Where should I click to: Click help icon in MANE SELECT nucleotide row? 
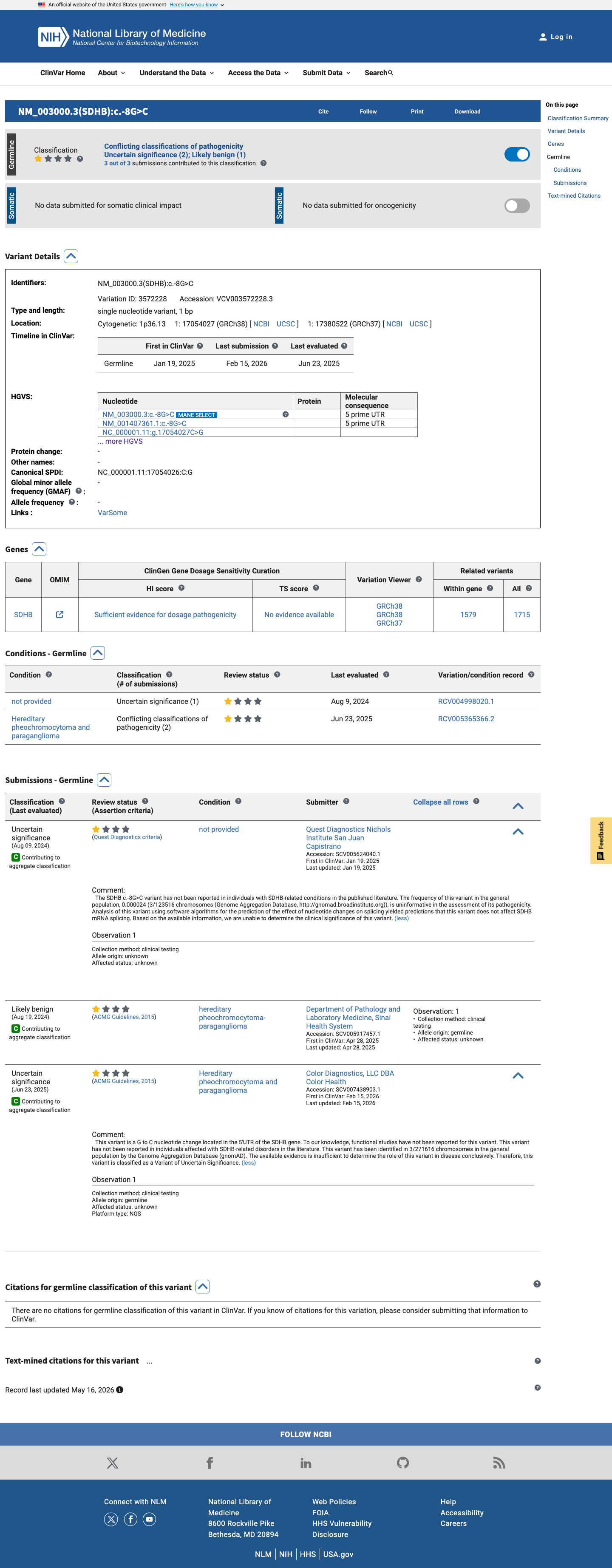pos(285,414)
